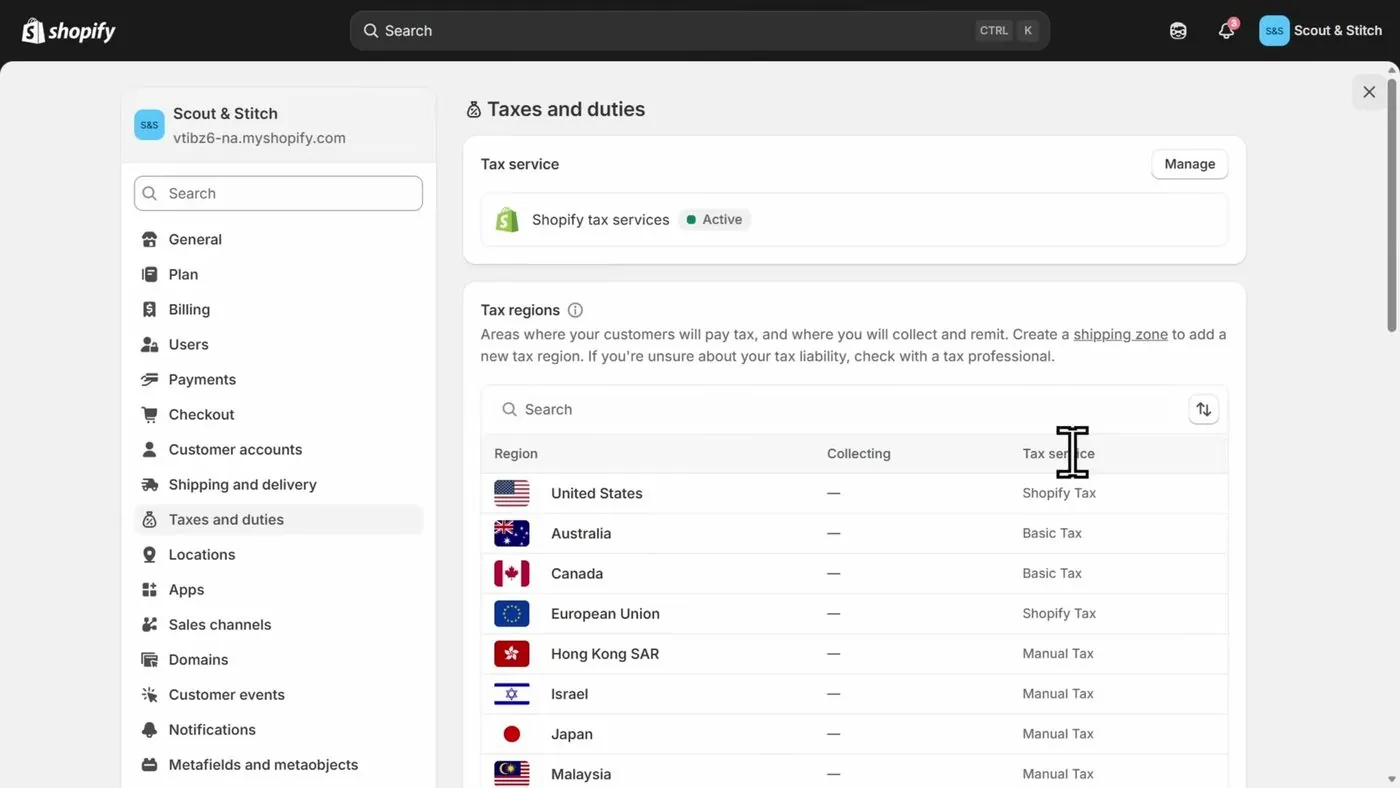Click the Manage tax service button
The height and width of the screenshot is (788, 1400).
(1189, 164)
